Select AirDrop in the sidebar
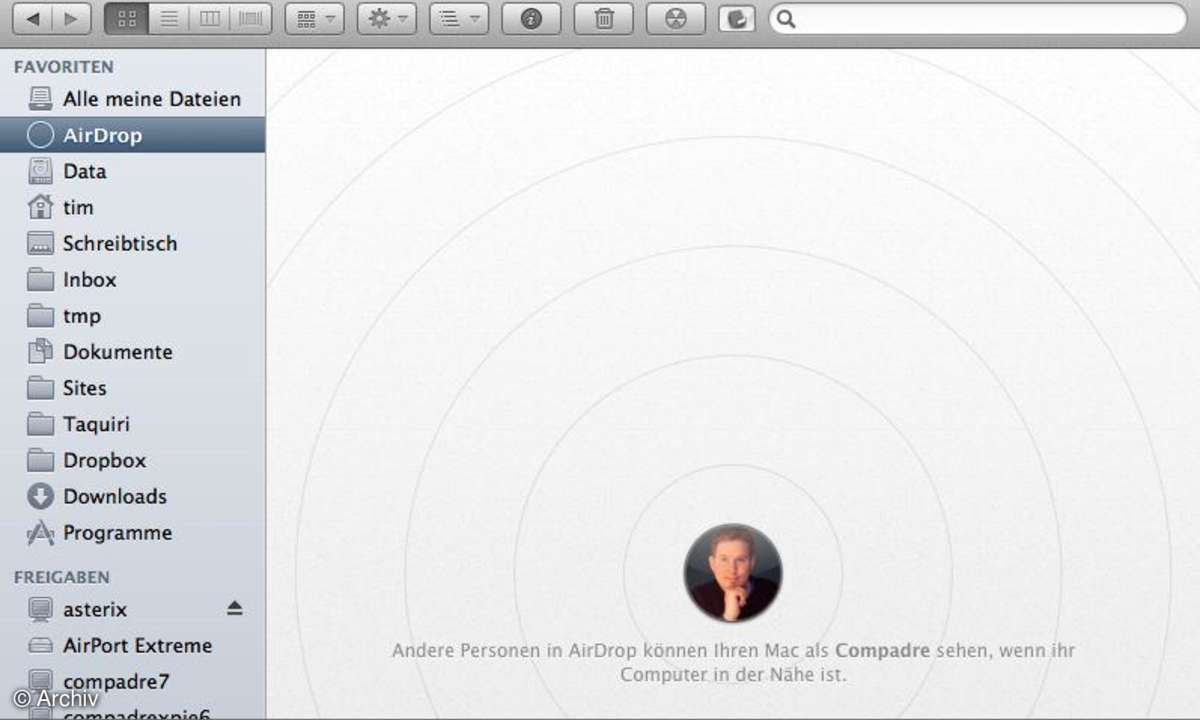 coord(132,135)
